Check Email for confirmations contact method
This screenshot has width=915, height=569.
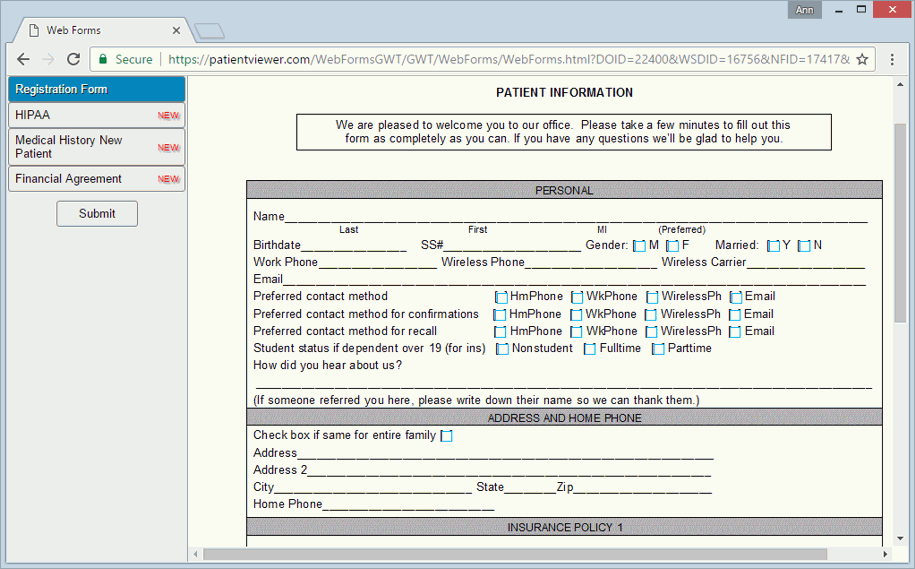click(735, 315)
